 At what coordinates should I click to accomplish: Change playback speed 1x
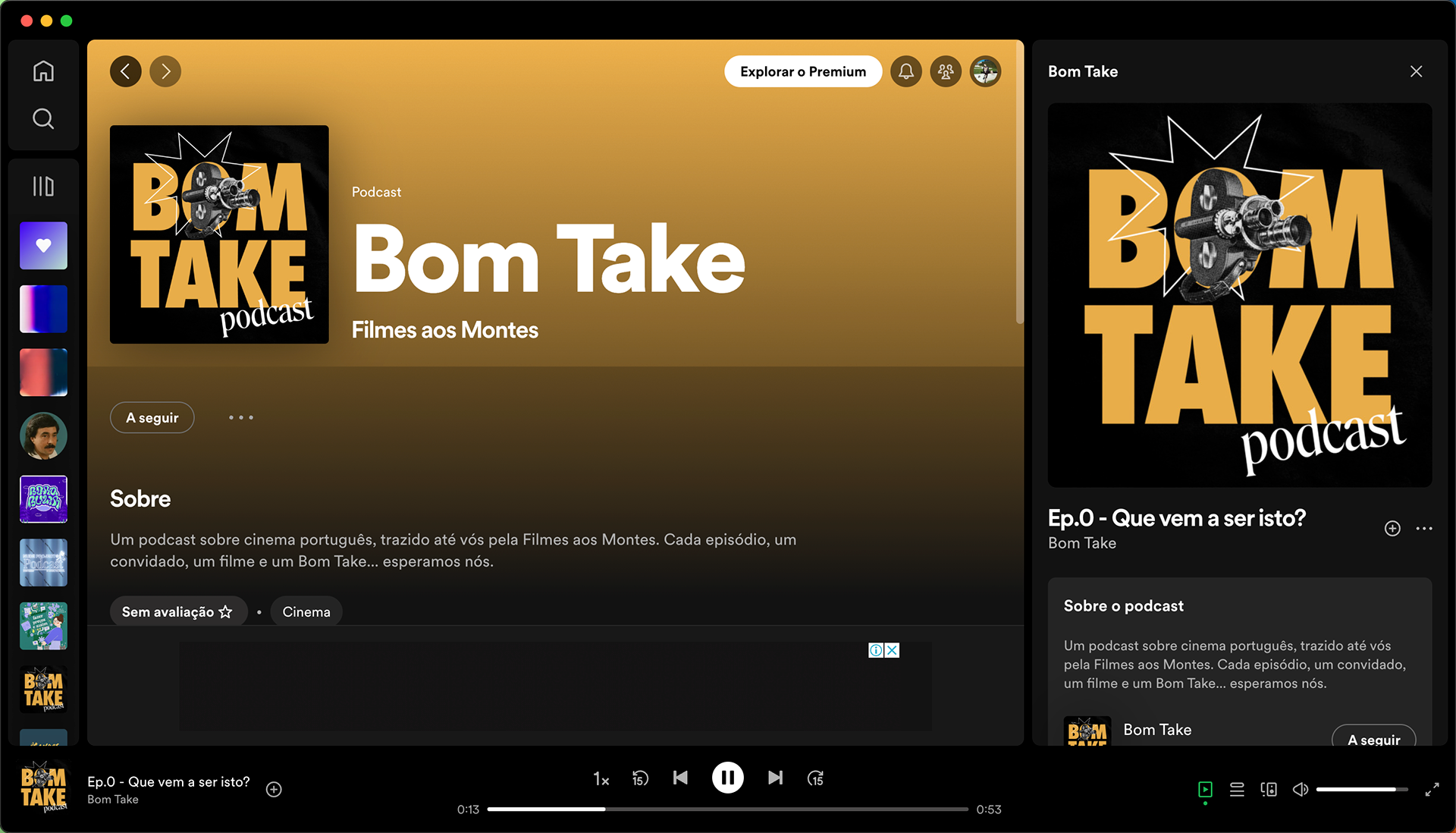(x=601, y=779)
